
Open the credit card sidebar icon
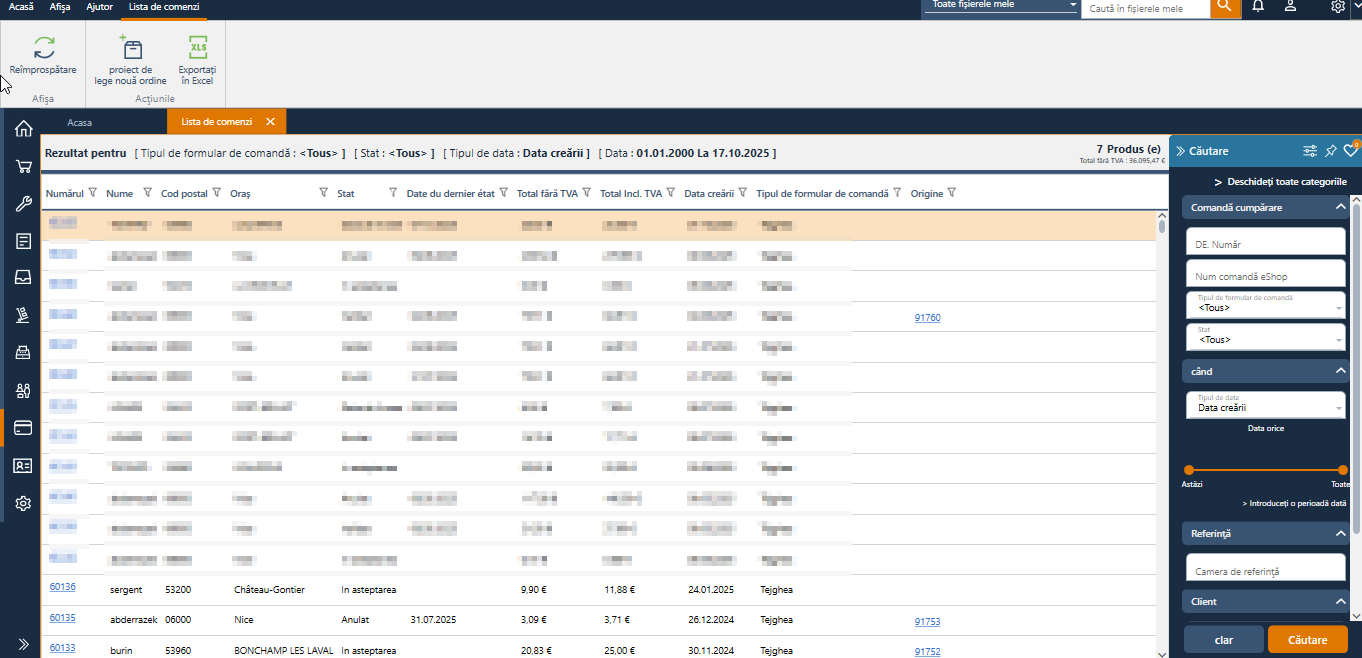pyautogui.click(x=23, y=428)
